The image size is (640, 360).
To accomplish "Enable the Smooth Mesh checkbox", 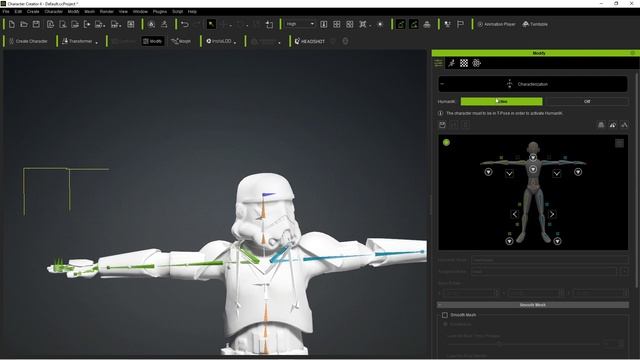I will tap(445, 315).
